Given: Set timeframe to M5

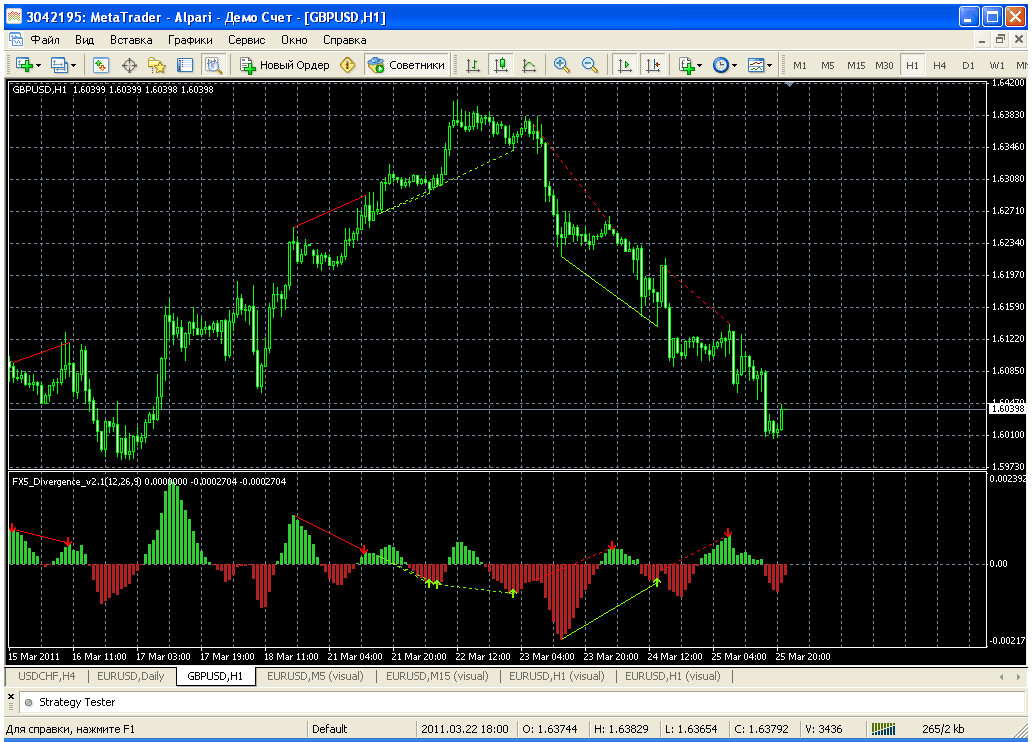Looking at the screenshot, I should coord(827,65).
